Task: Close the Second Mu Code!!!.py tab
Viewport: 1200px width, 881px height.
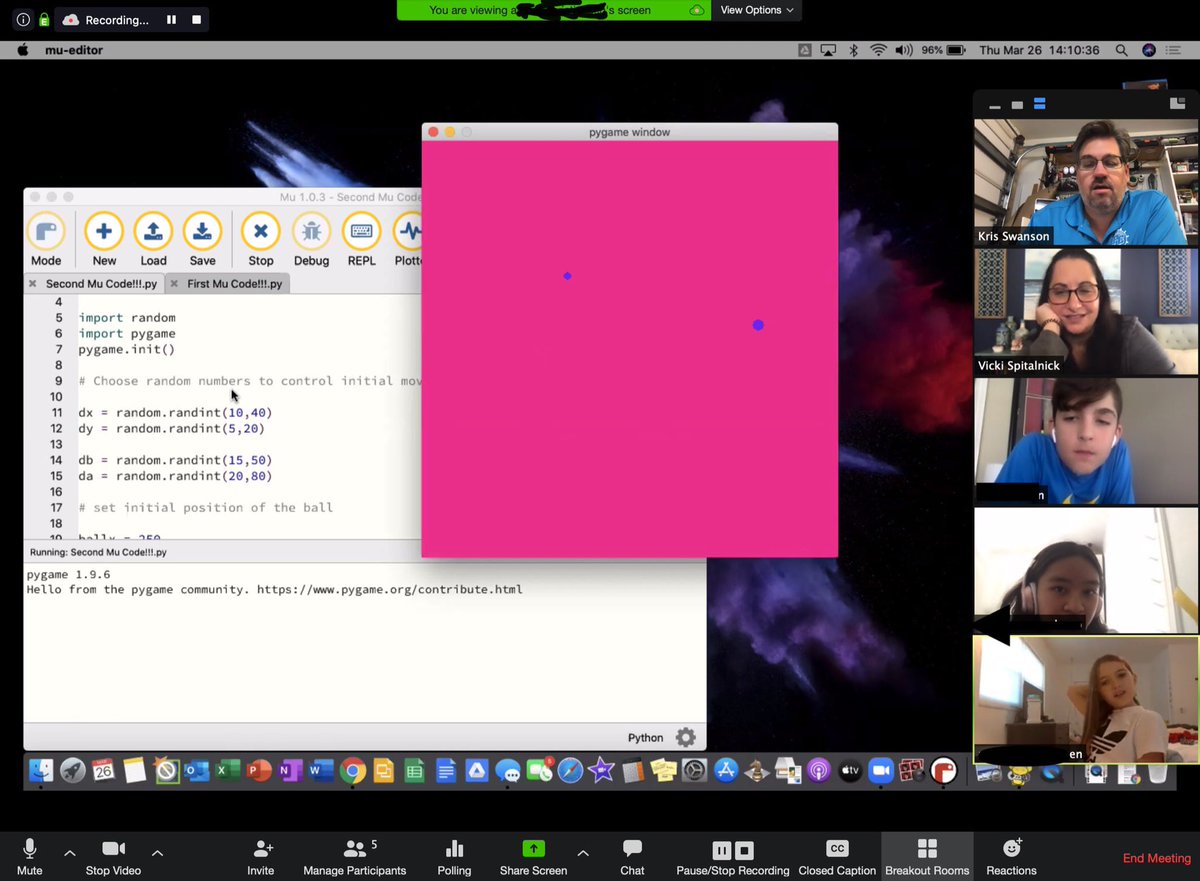Action: 34,284
